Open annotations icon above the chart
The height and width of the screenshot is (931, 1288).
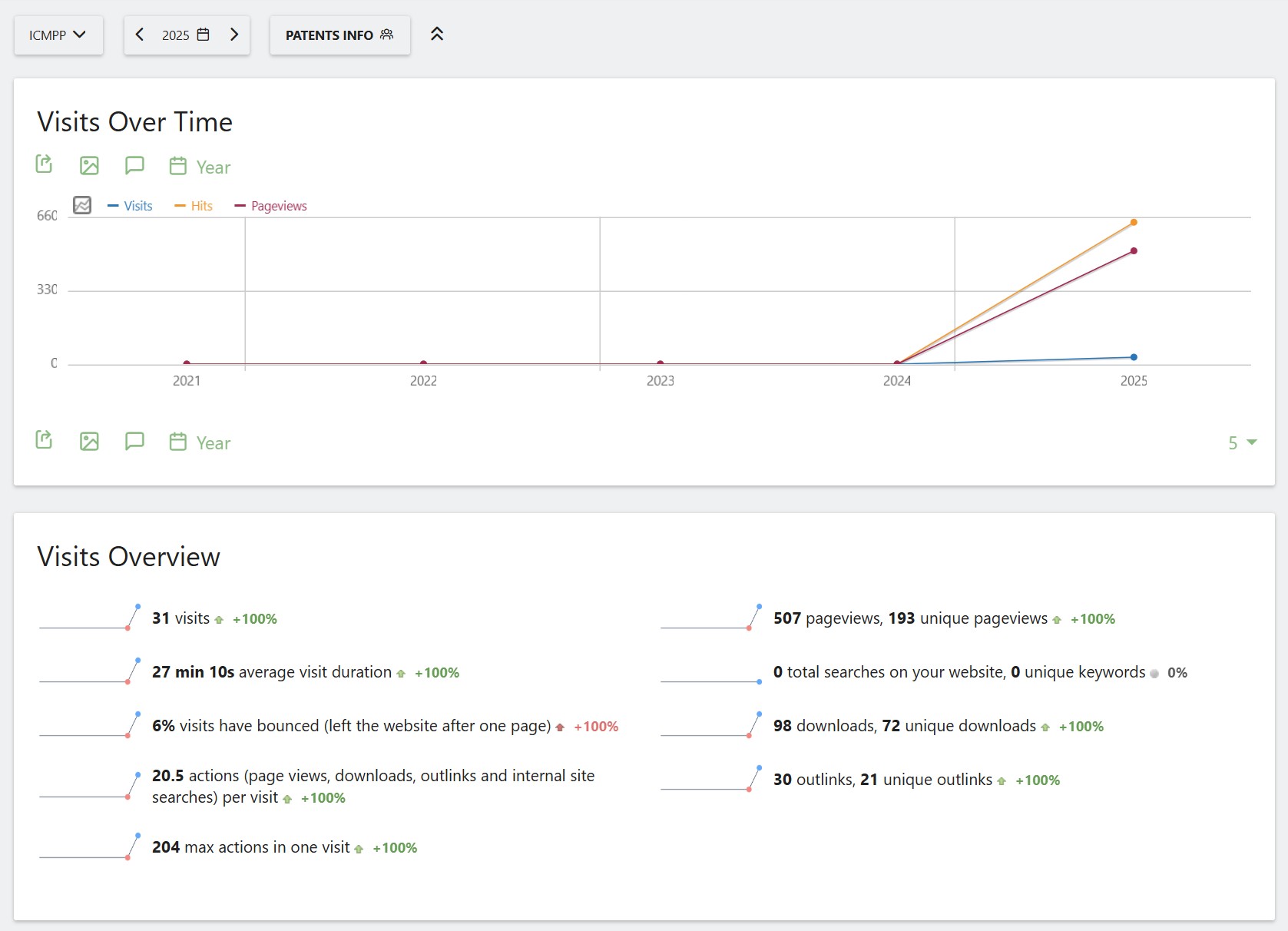pyautogui.click(x=134, y=165)
